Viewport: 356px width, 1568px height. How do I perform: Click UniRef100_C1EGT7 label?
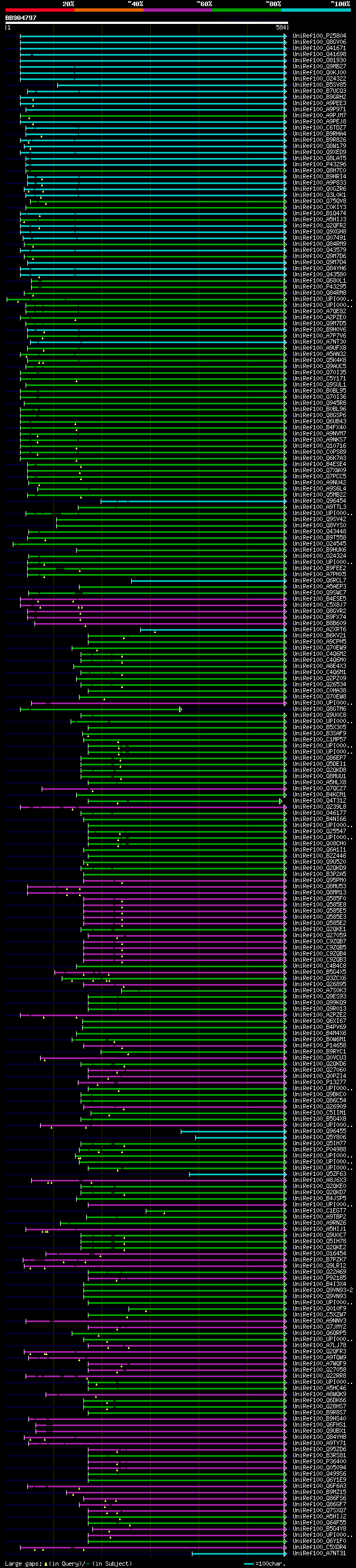coord(319,1211)
